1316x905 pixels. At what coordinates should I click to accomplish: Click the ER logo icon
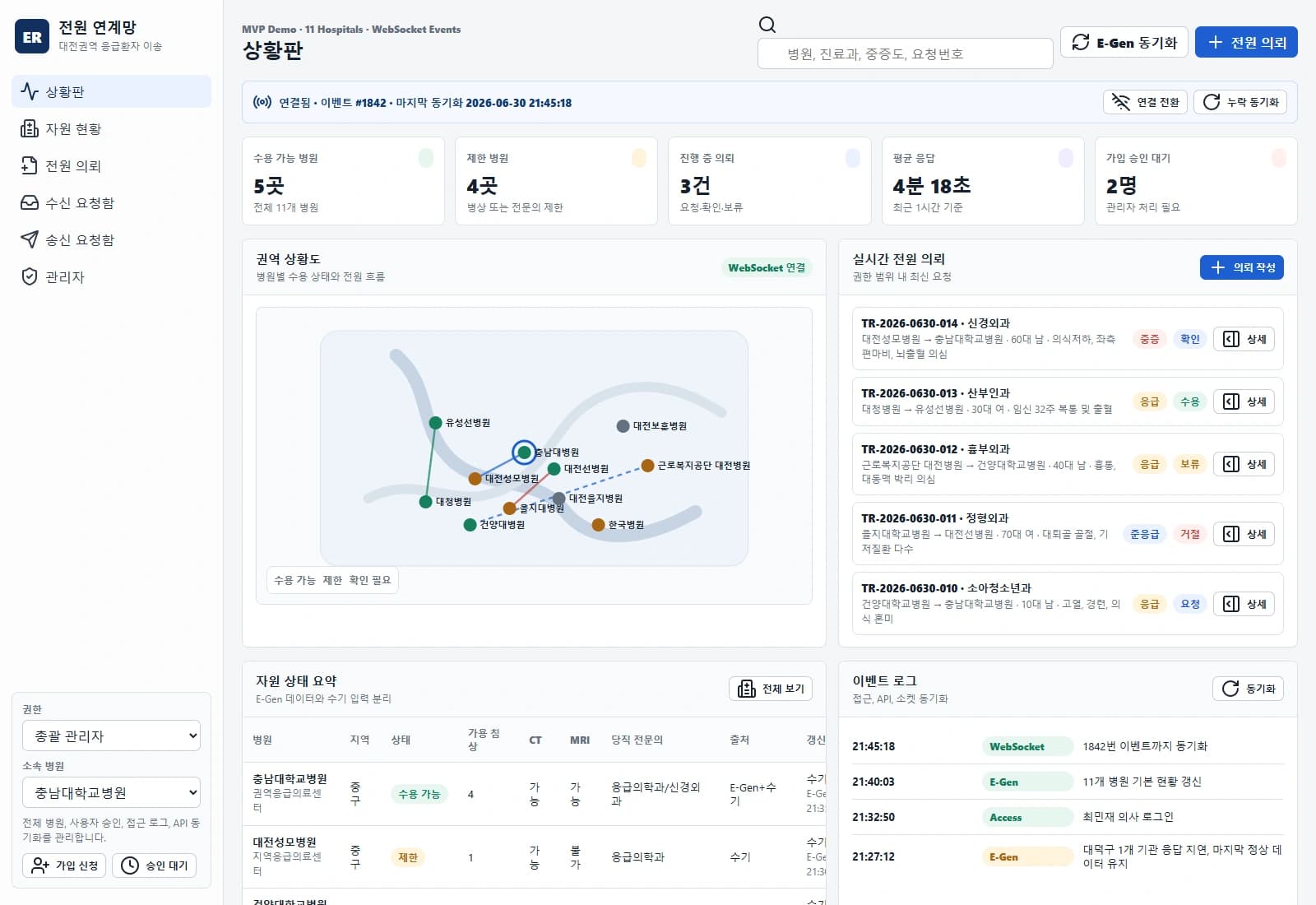pyautogui.click(x=32, y=36)
